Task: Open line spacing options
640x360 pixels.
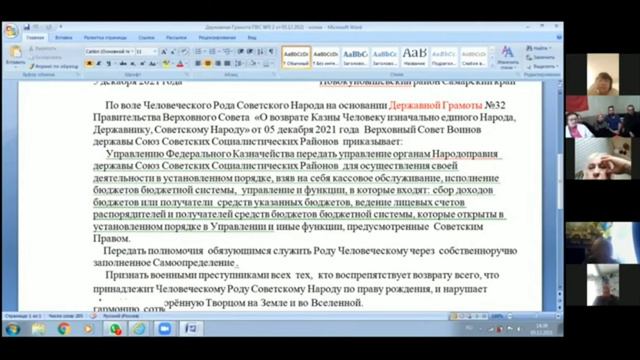Action: point(239,64)
